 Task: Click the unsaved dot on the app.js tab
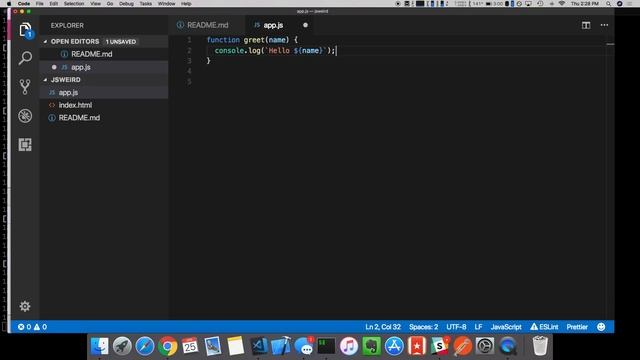(x=305, y=25)
